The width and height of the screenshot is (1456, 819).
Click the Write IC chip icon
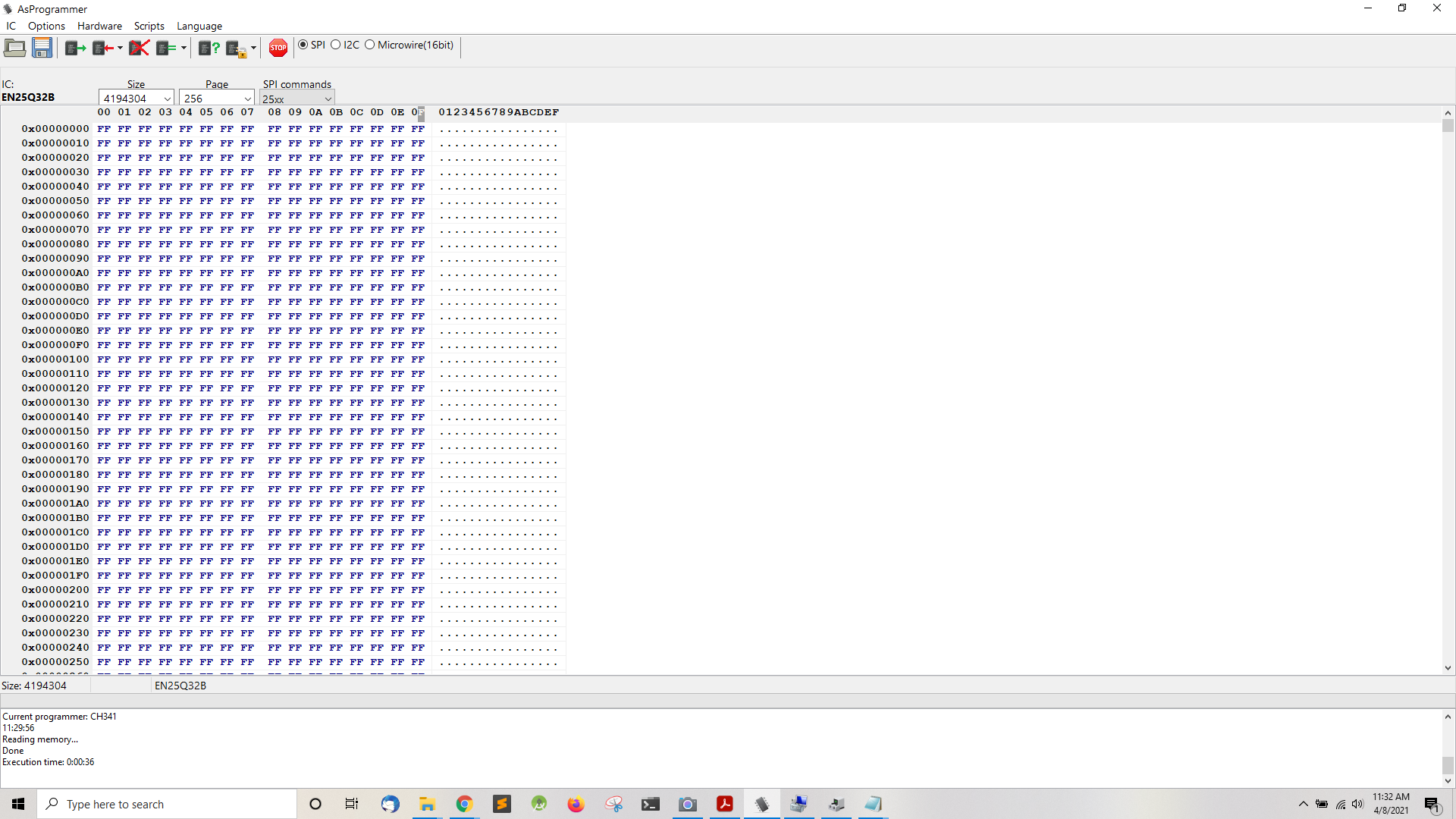pyautogui.click(x=102, y=49)
